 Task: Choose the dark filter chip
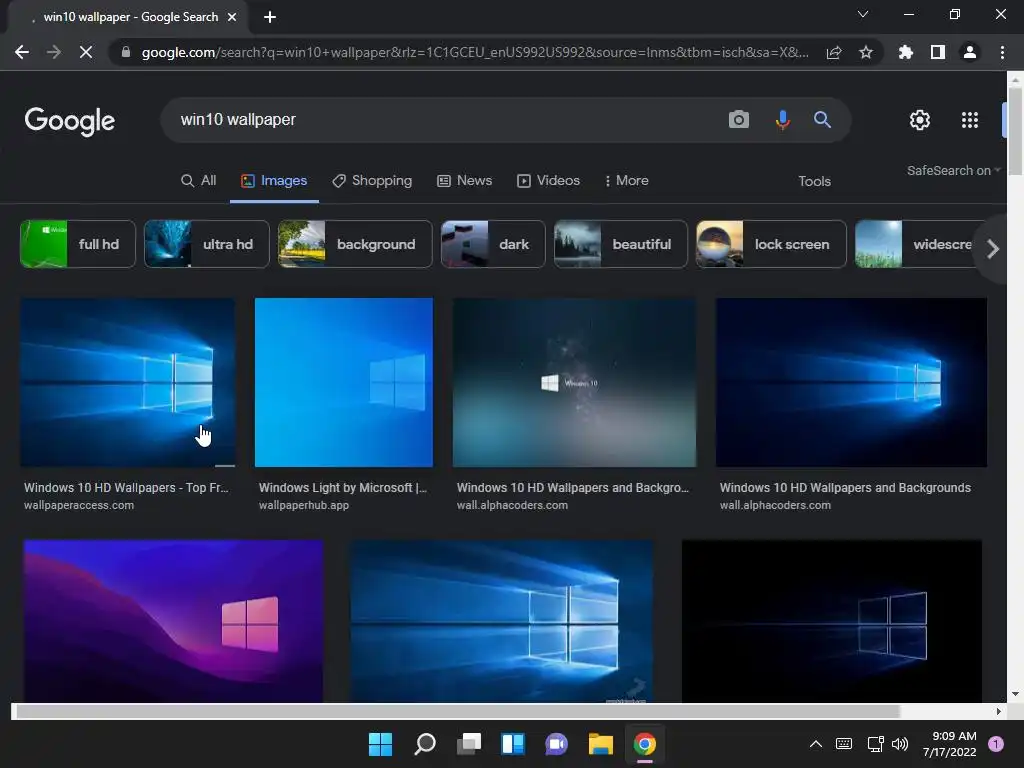(x=493, y=244)
